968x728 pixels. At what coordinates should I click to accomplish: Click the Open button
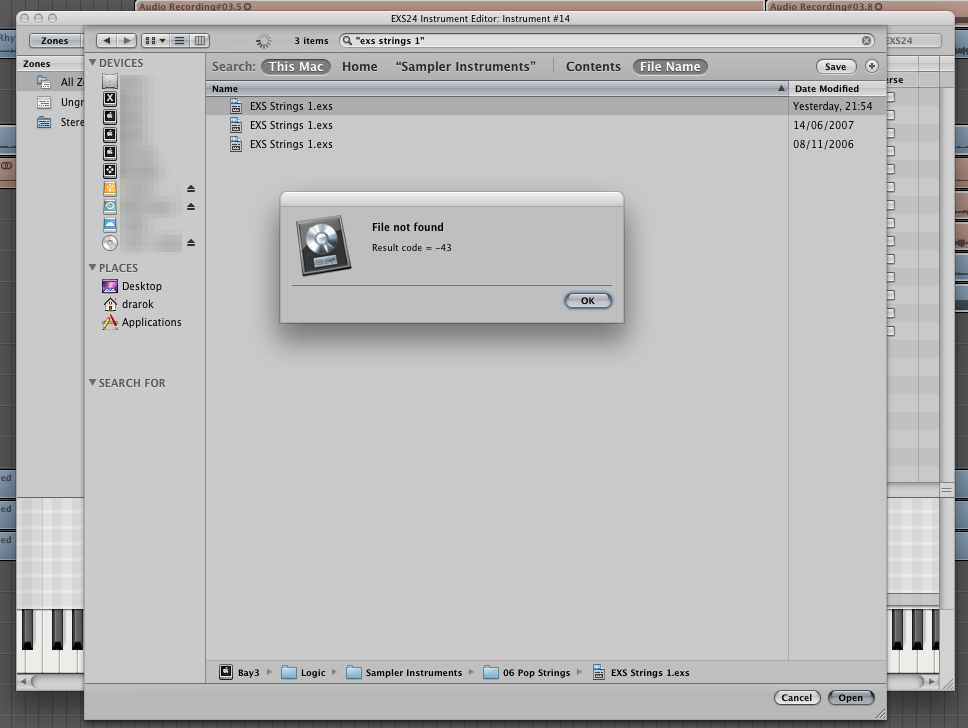click(851, 698)
